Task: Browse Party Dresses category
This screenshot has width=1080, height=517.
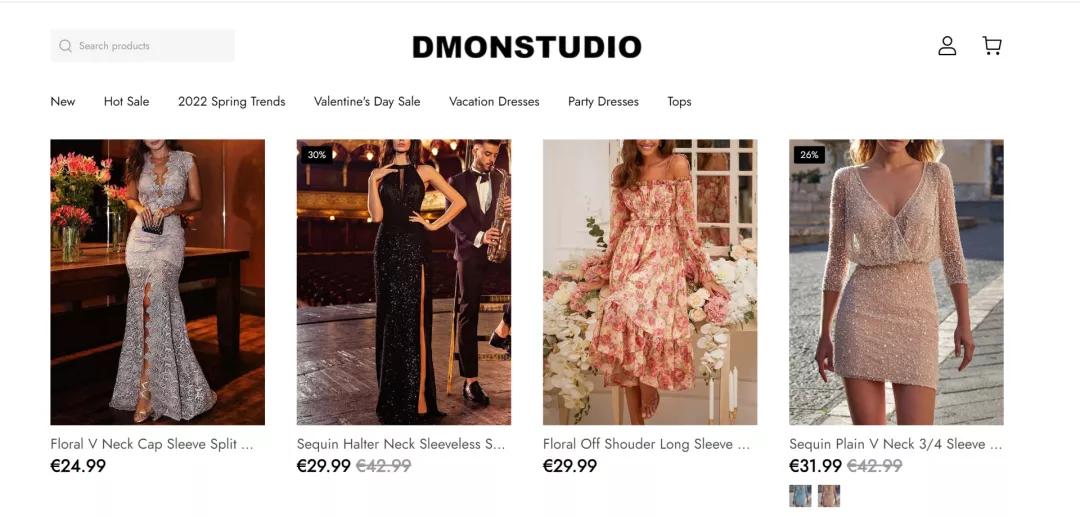Action: 603,101
